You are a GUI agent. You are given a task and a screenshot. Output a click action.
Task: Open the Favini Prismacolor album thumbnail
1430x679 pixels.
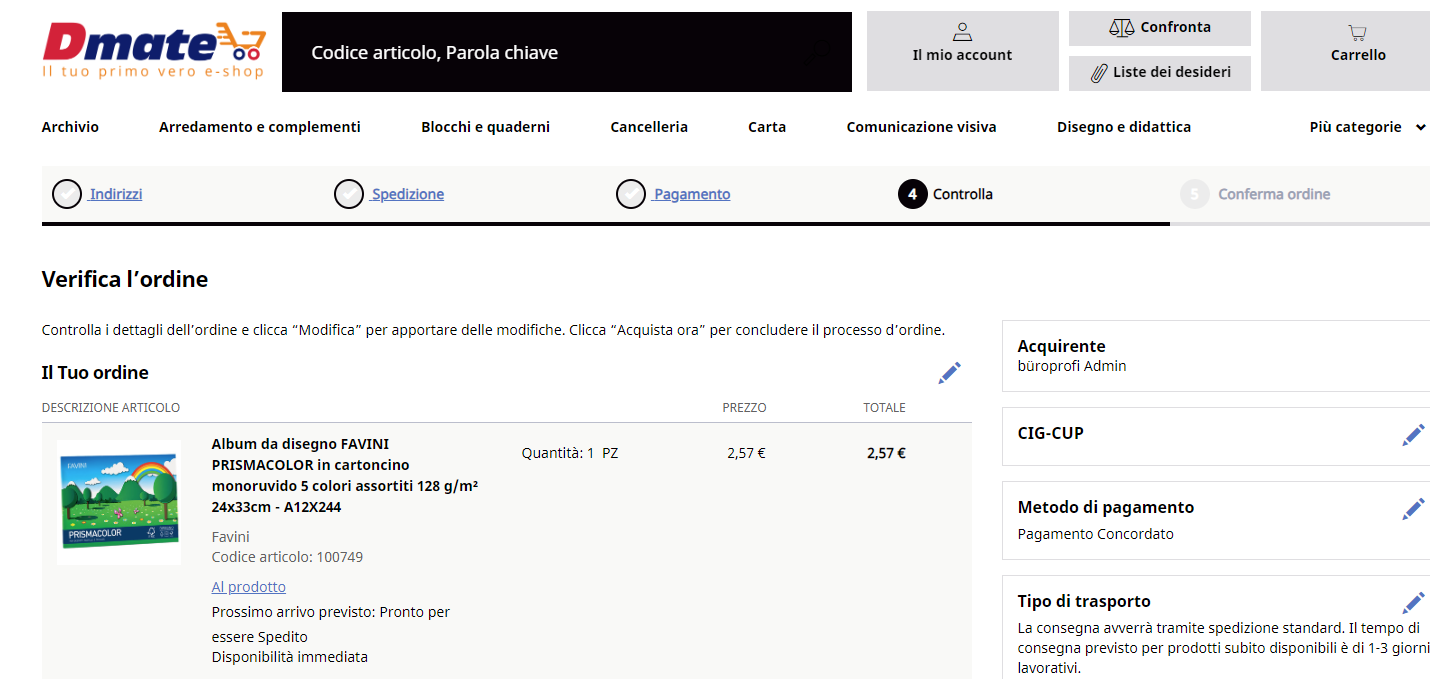click(x=119, y=502)
